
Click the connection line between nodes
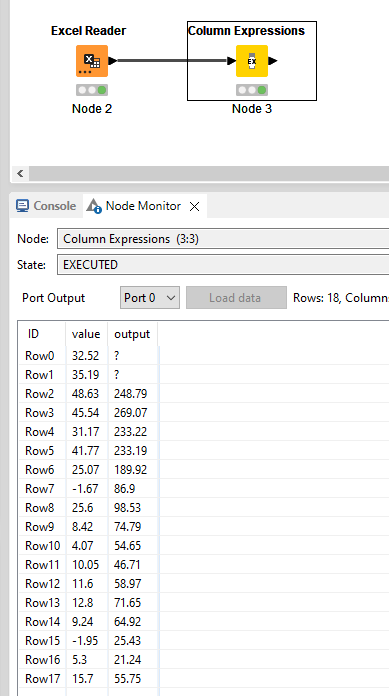pos(172,61)
